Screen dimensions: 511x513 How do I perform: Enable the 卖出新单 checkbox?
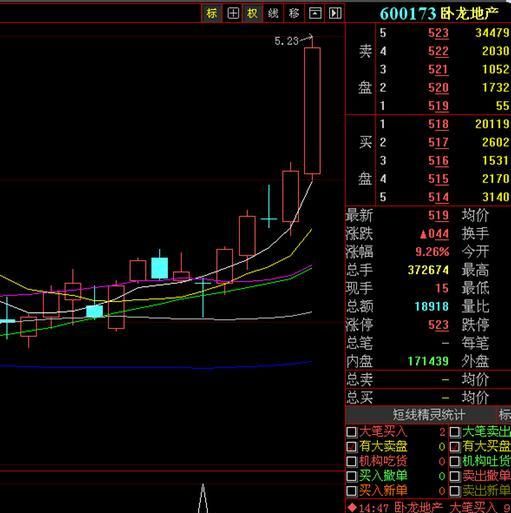coord(455,491)
